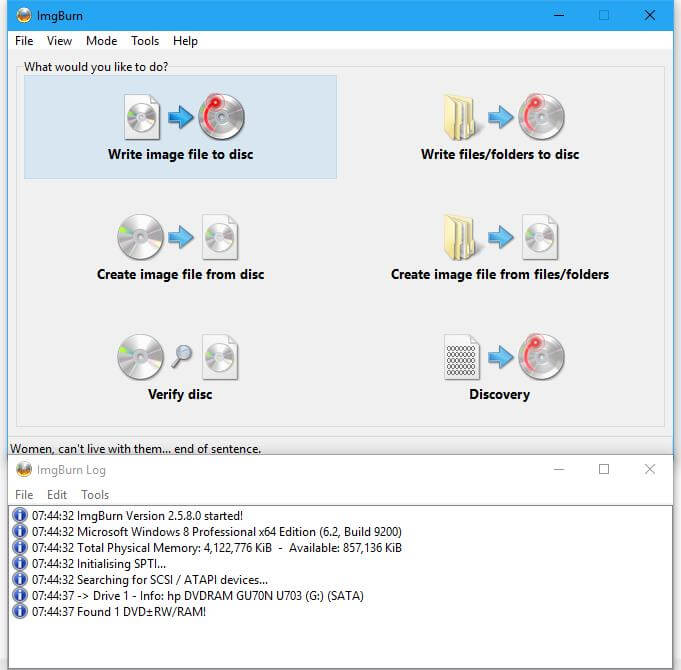681x670 pixels.
Task: Close the ImgBurn Log window
Action: coord(650,469)
